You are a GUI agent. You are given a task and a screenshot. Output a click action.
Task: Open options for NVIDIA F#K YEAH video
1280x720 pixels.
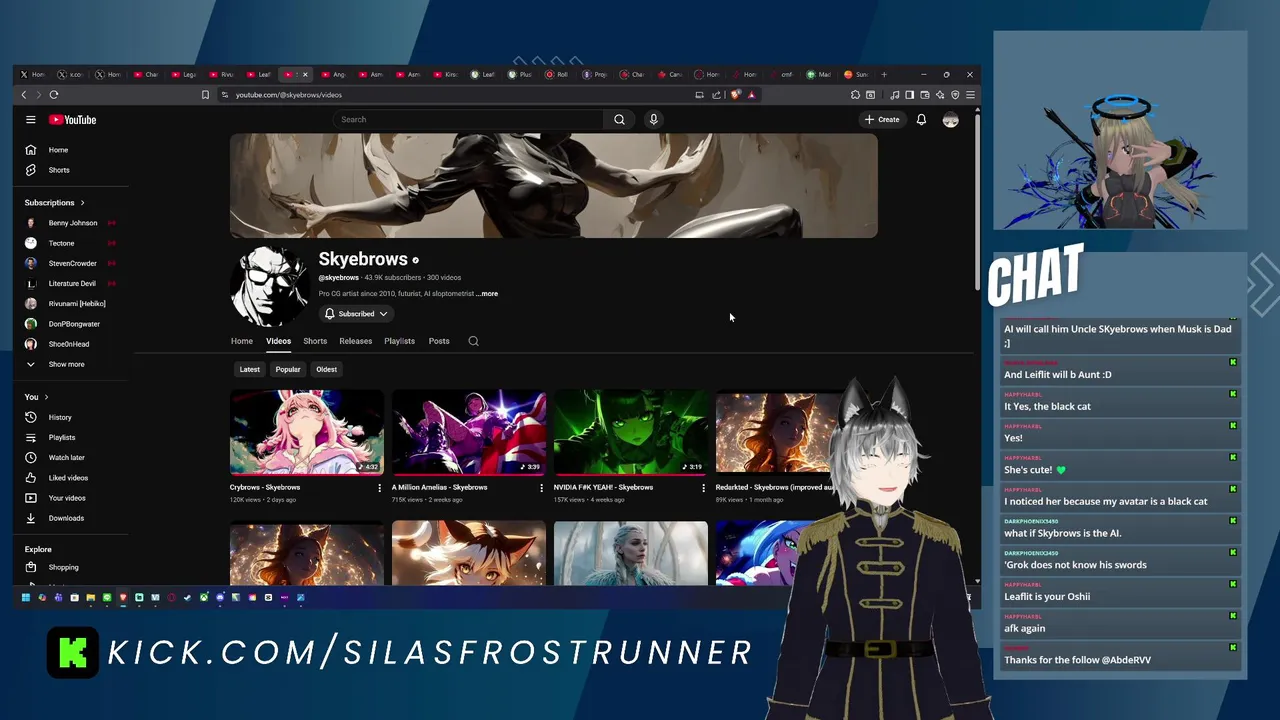click(x=703, y=488)
